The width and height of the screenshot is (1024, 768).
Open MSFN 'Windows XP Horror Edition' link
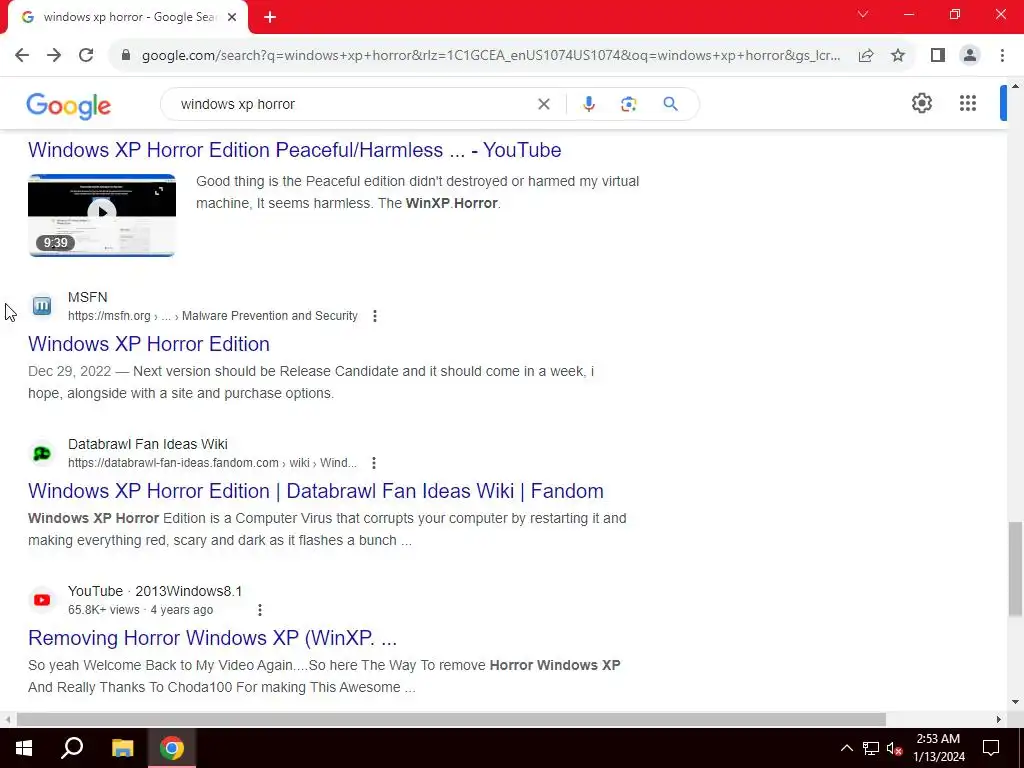pos(149,344)
